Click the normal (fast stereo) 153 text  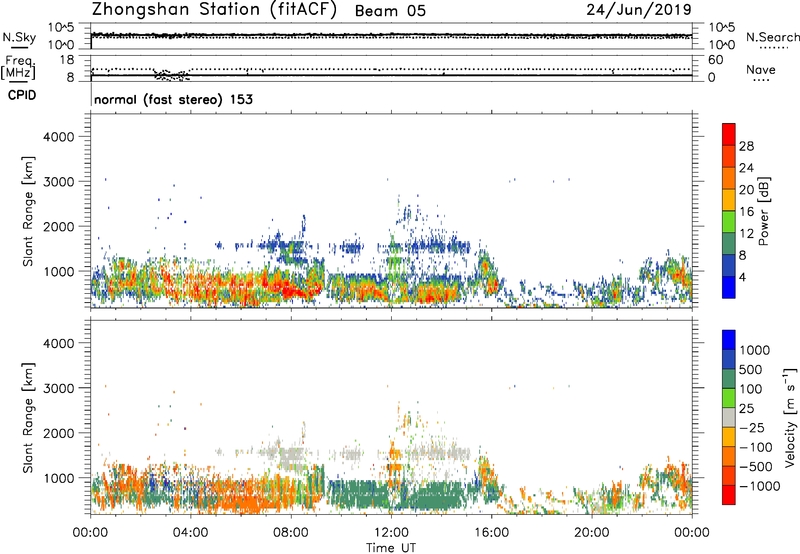point(173,99)
